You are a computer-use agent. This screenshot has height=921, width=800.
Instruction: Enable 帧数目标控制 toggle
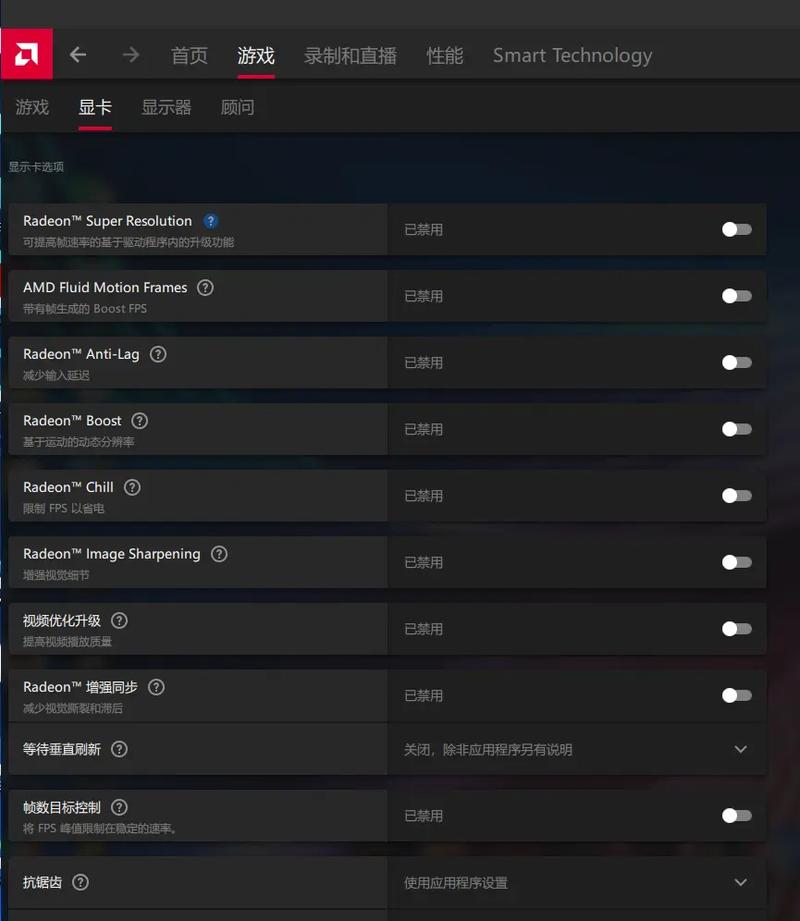pos(737,816)
